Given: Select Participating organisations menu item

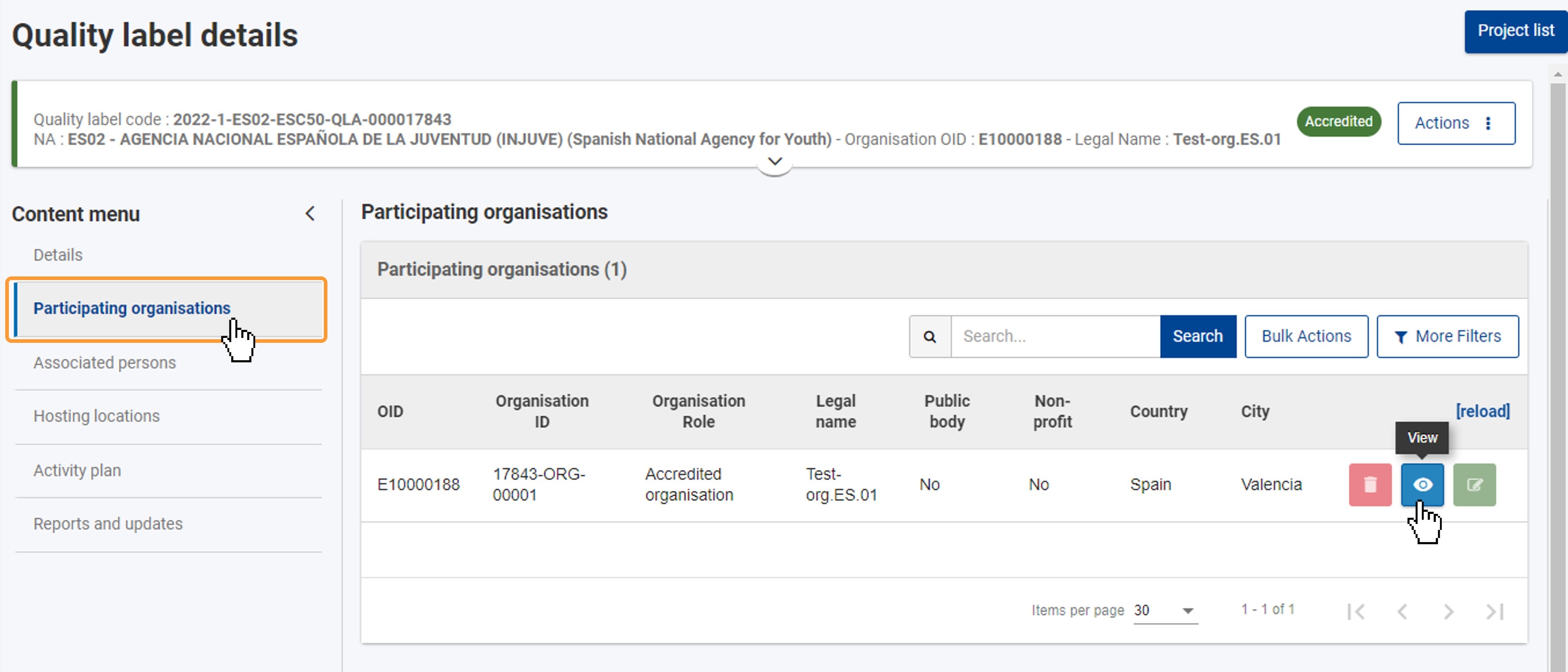Looking at the screenshot, I should tap(169, 309).
